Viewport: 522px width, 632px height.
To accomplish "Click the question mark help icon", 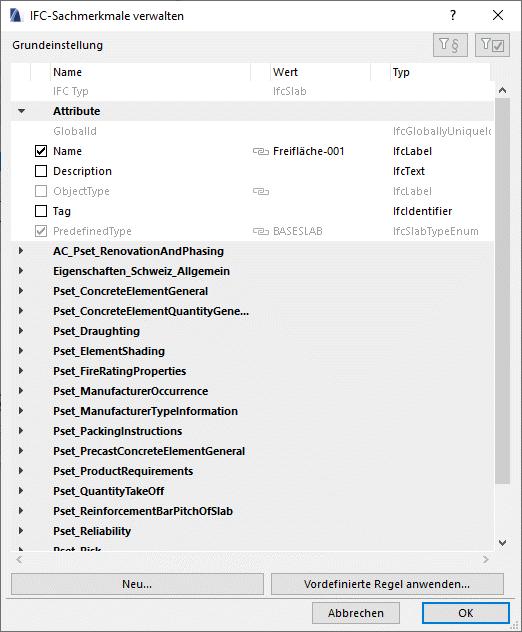I will coord(453,15).
